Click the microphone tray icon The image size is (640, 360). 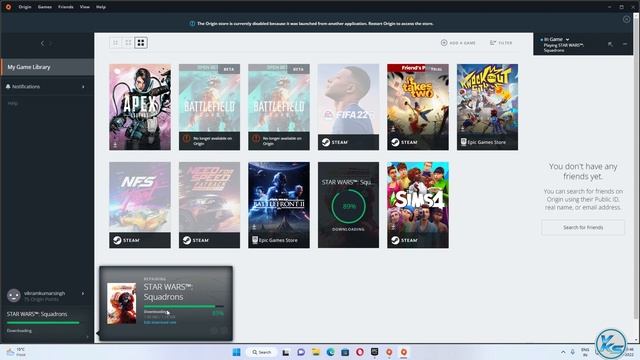pos(573,352)
